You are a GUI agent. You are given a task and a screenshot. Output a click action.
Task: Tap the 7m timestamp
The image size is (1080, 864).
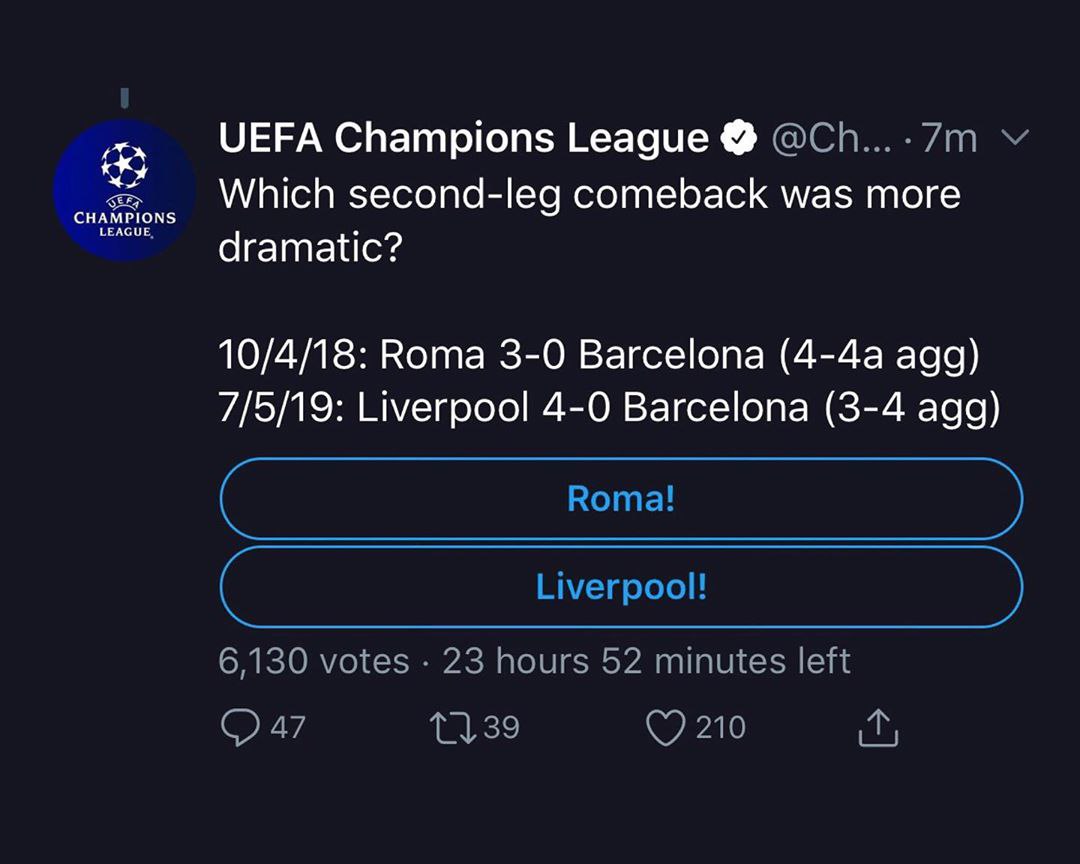click(950, 138)
